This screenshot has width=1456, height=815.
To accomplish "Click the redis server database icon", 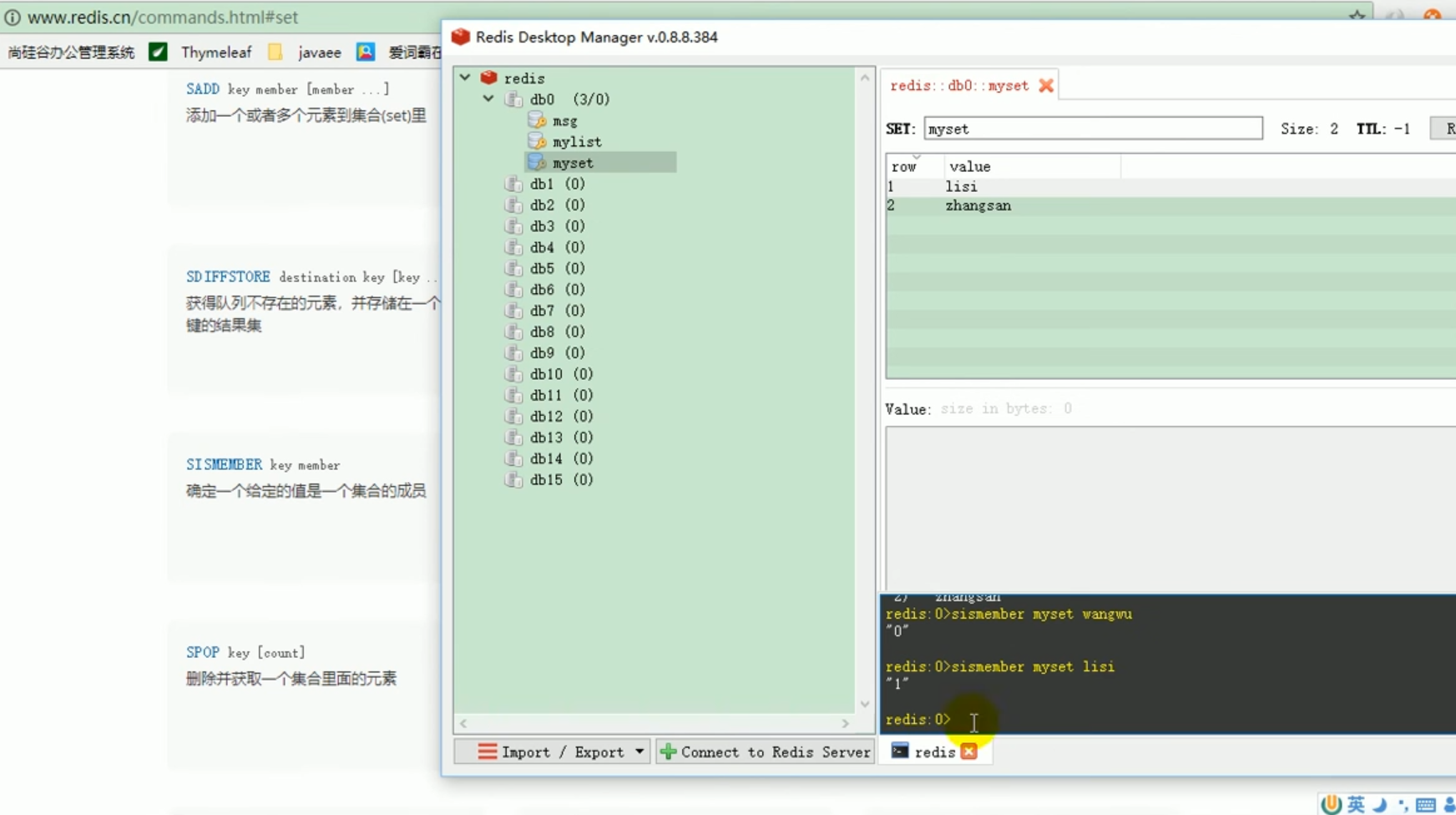I will (488, 77).
